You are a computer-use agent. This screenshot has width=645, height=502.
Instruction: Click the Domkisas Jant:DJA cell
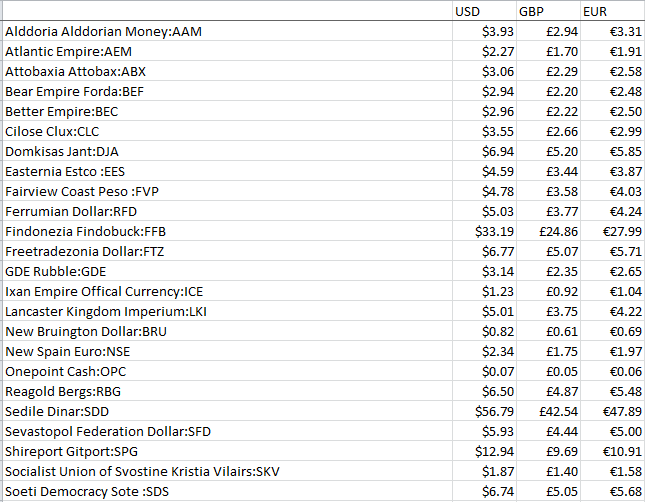coord(227,151)
